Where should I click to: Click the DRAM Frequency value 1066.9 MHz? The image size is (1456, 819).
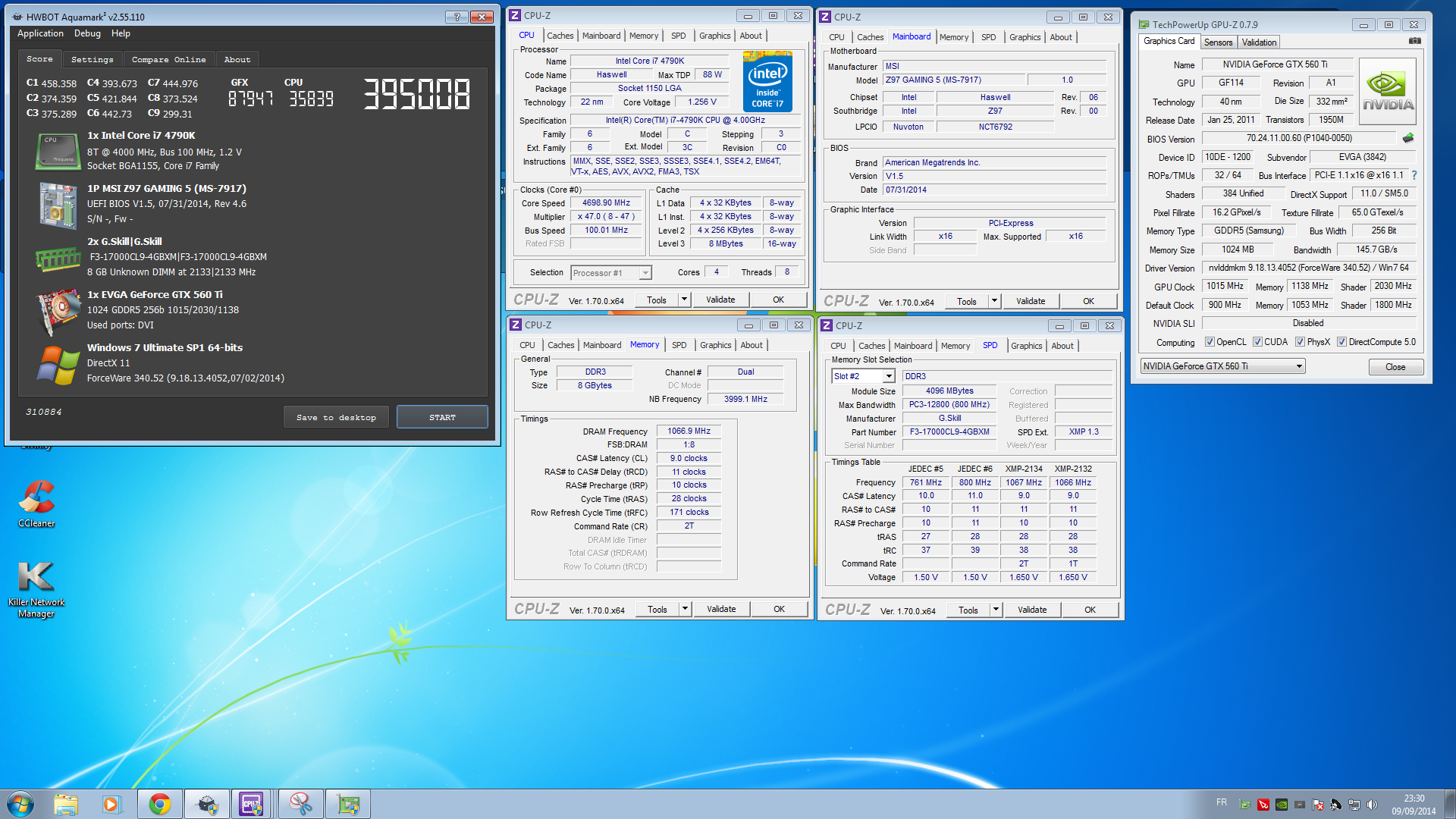click(689, 431)
